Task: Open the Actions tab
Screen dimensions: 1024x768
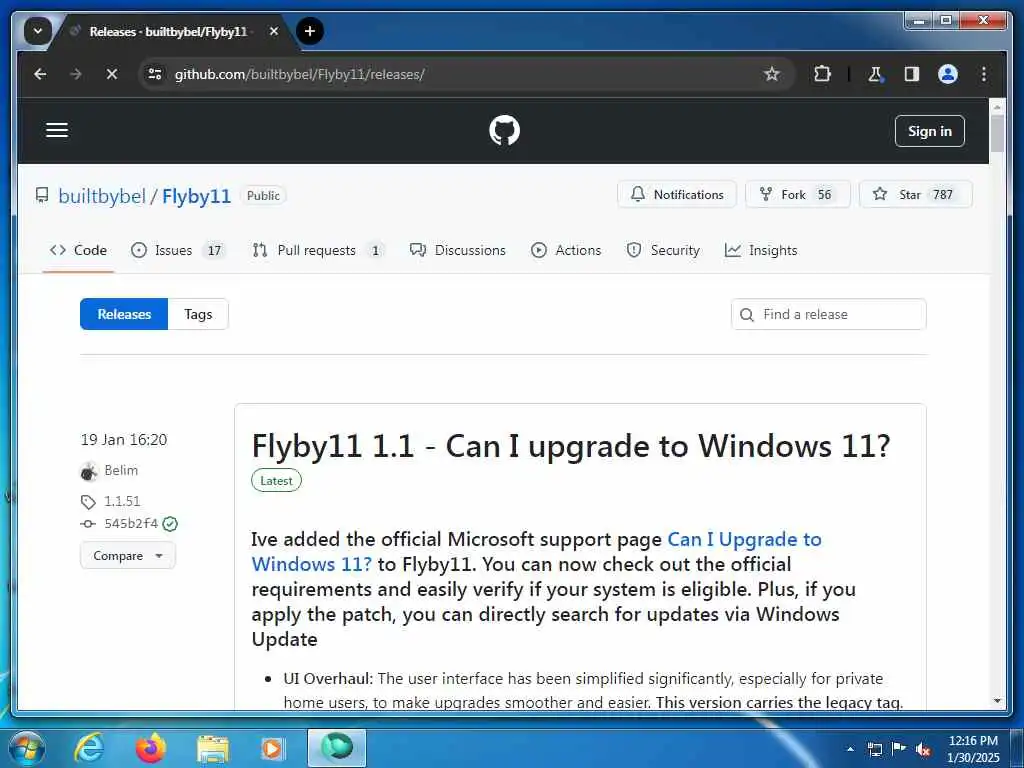Action: coord(566,250)
